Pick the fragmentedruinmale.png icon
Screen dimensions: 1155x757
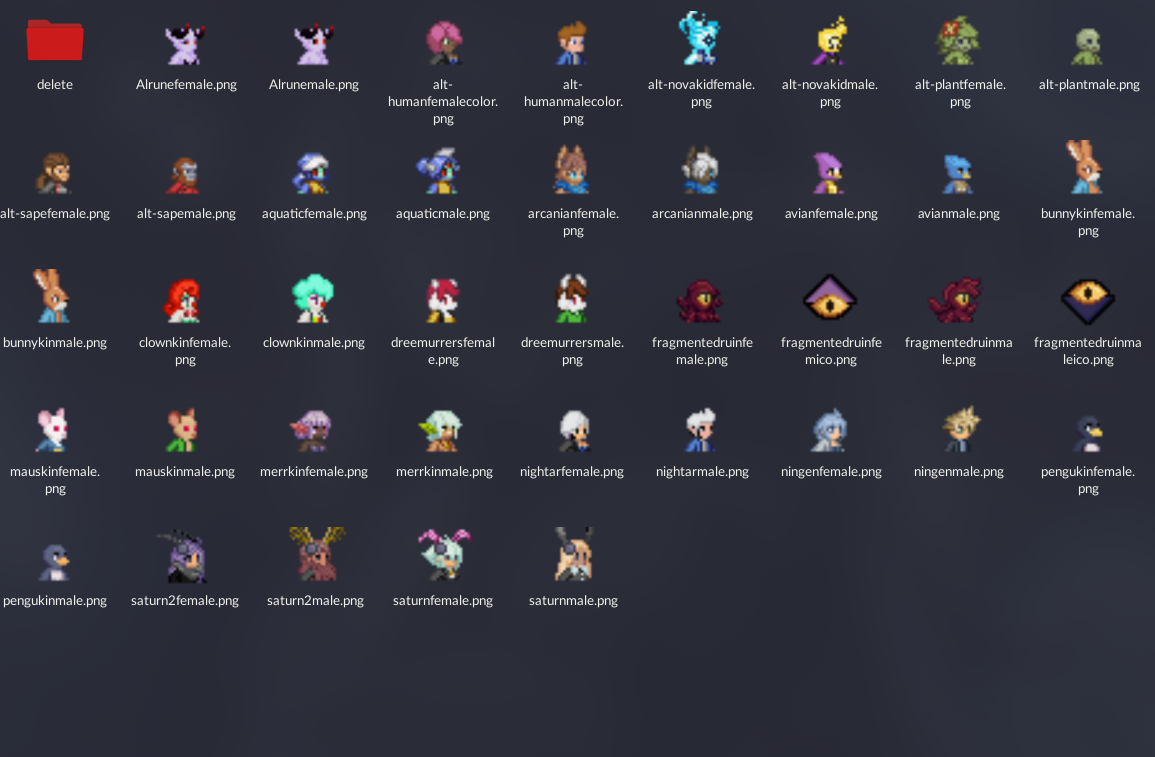[x=956, y=300]
